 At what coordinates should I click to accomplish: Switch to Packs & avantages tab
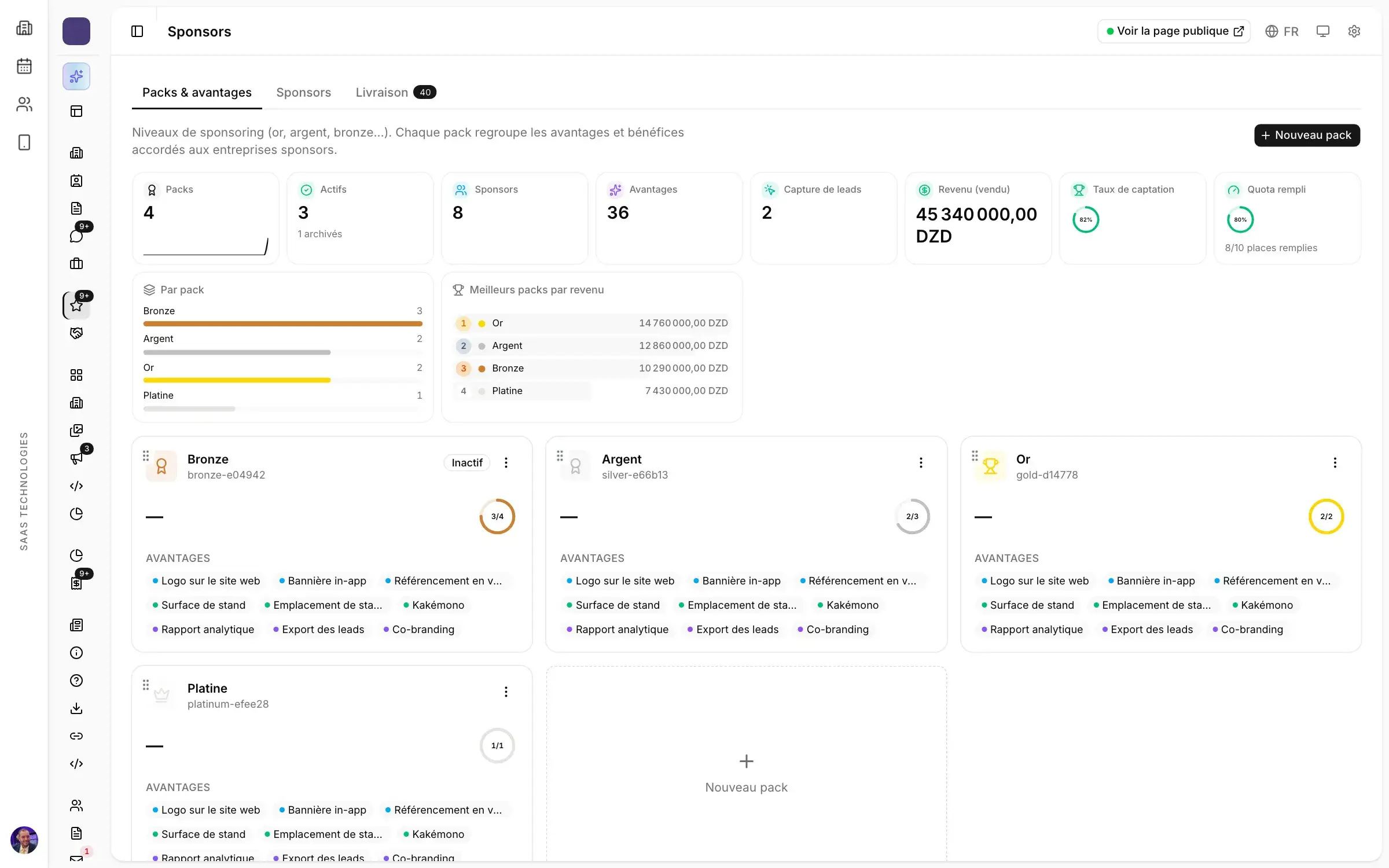[197, 93]
